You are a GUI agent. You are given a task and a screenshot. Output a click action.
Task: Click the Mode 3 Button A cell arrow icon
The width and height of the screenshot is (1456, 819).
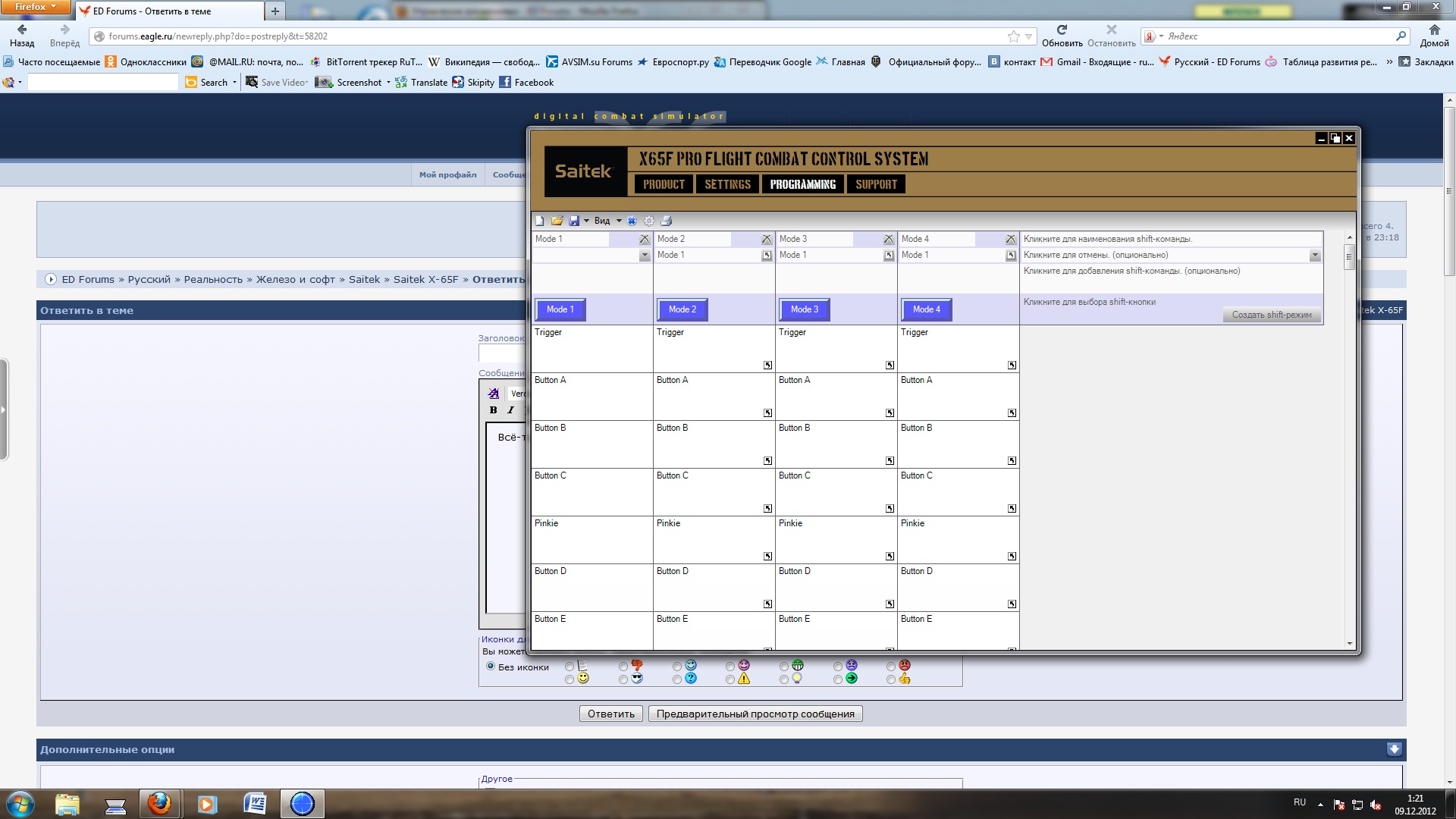point(890,413)
